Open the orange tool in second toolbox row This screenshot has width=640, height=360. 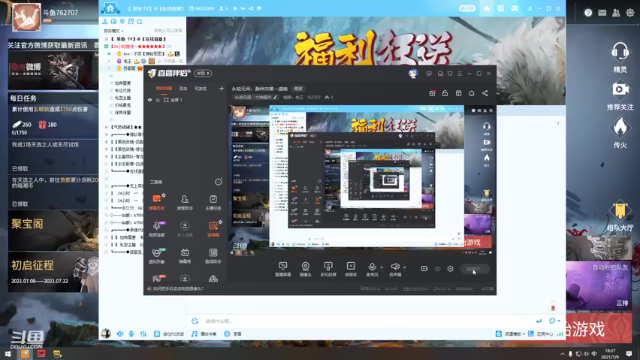(x=213, y=229)
